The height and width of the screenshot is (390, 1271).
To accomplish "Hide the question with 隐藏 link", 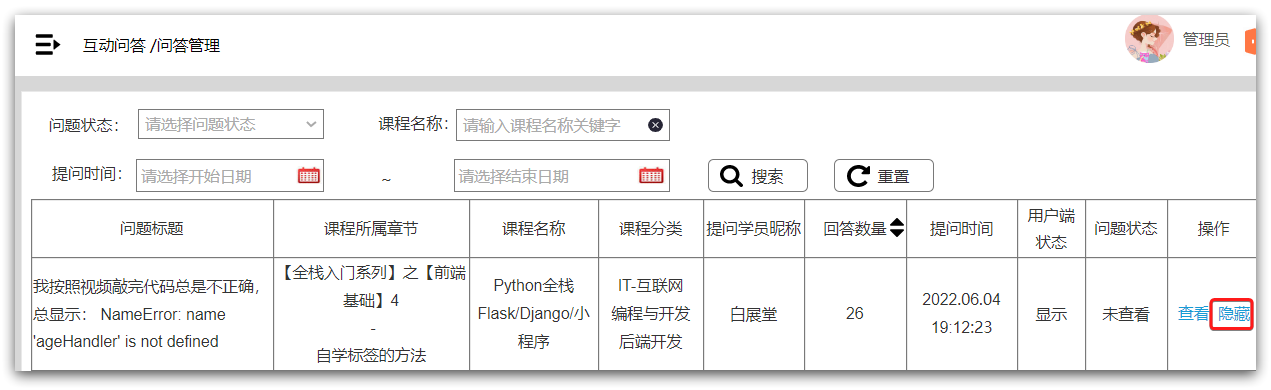I will [x=1233, y=314].
